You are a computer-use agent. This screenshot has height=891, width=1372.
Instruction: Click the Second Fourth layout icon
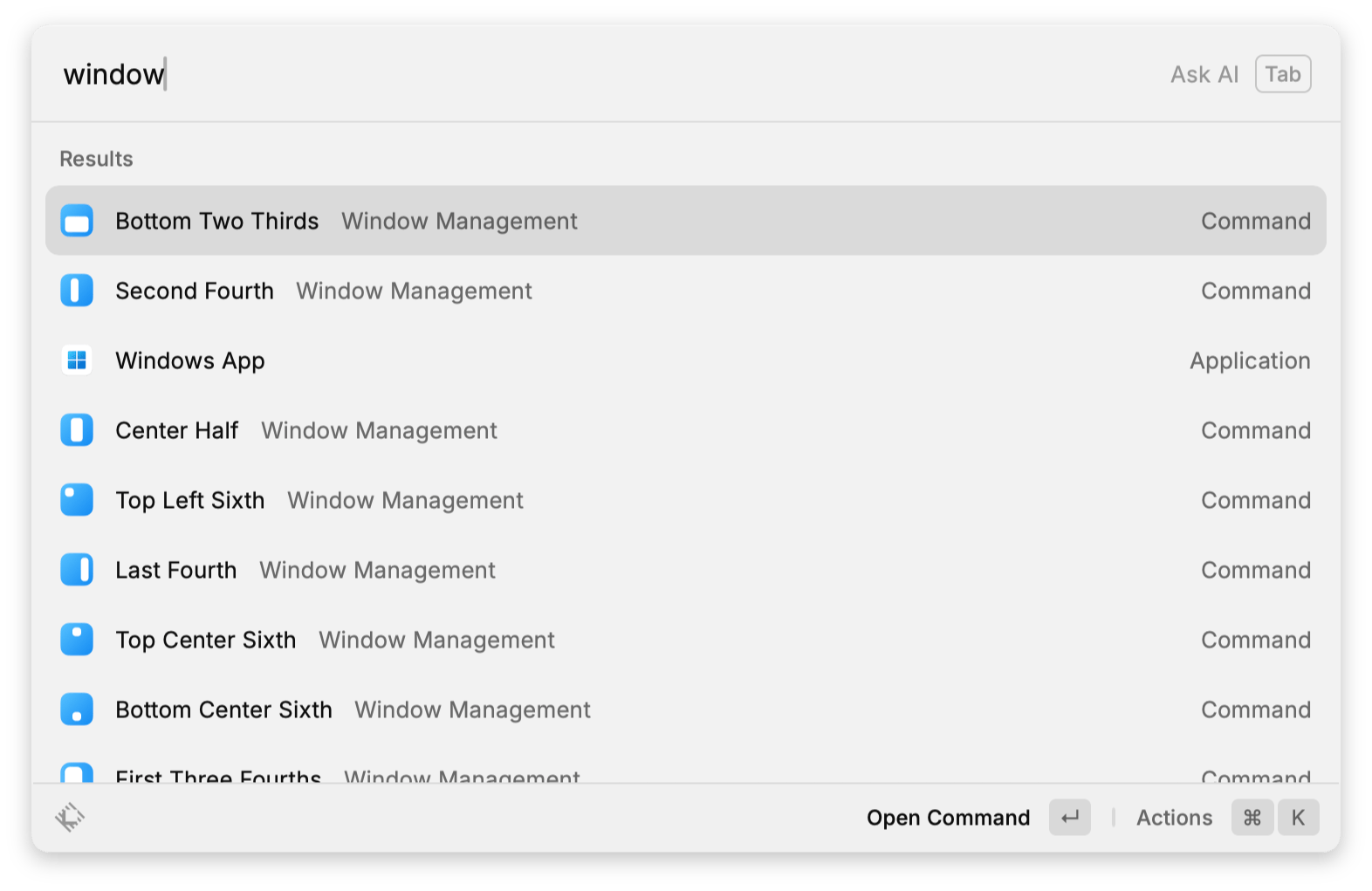[x=77, y=291]
